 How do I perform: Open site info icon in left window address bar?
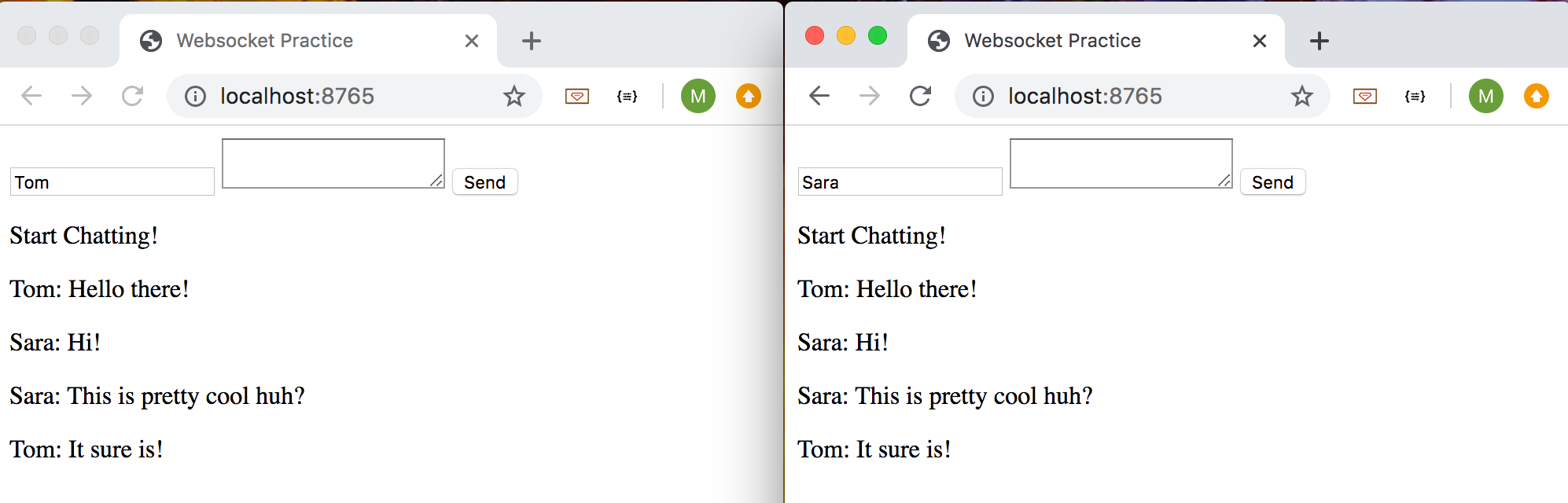point(195,96)
